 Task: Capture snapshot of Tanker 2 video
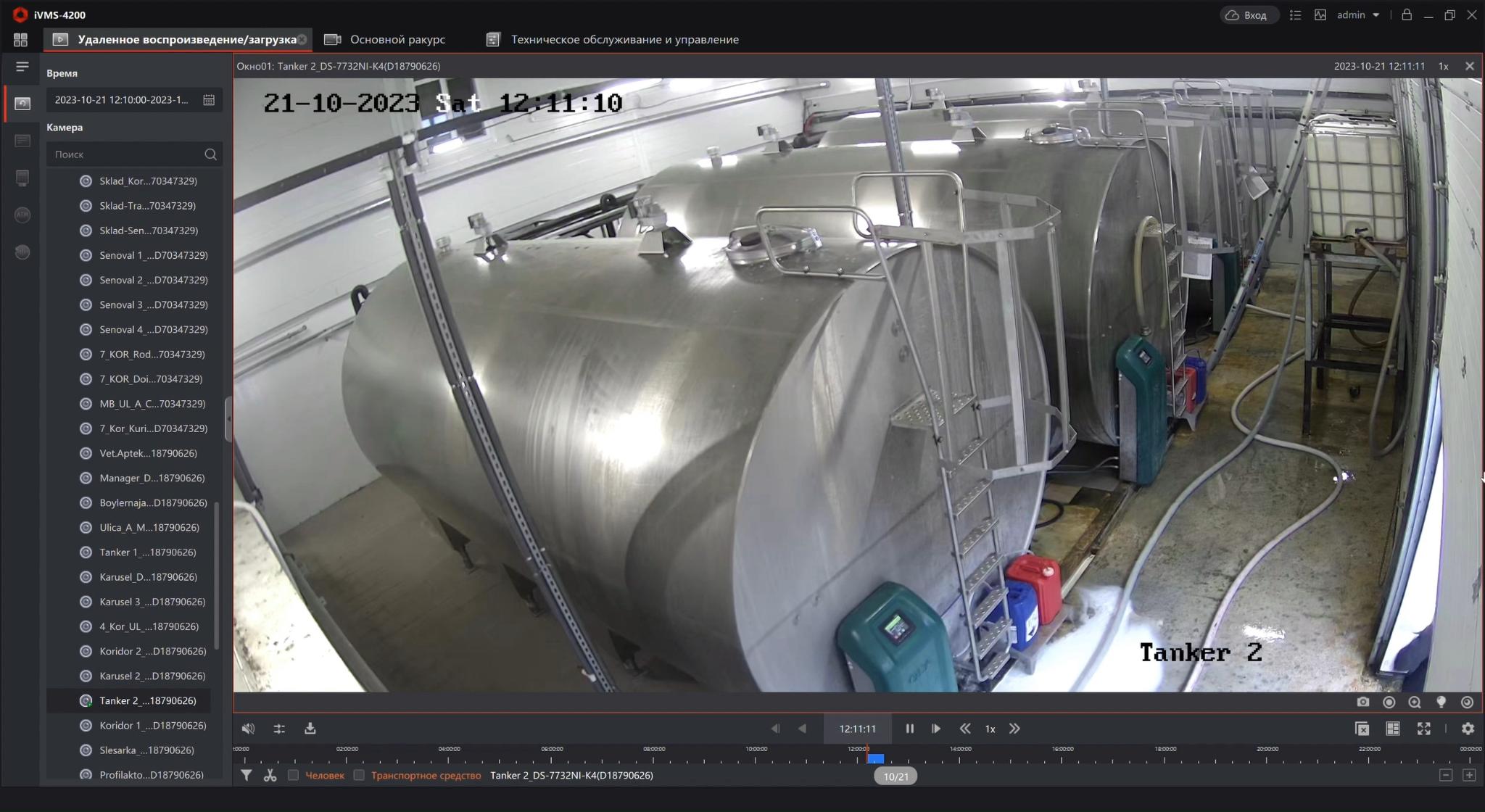tap(1363, 702)
